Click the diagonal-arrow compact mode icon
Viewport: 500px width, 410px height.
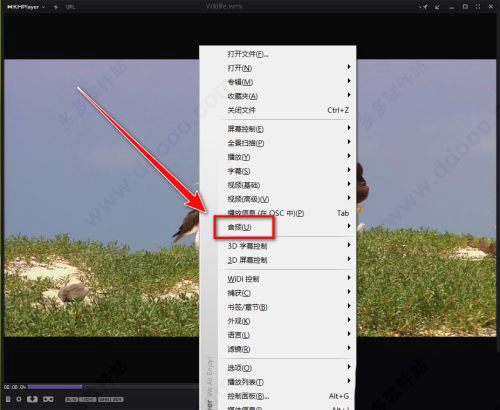[x=437, y=7]
